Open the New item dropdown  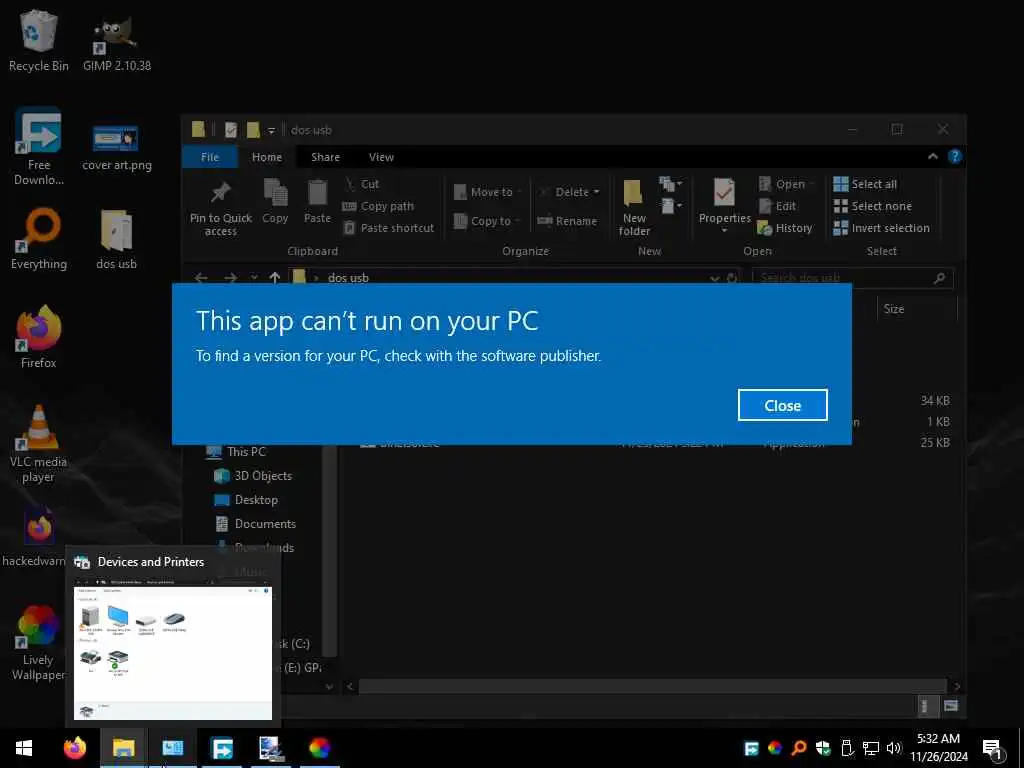pos(671,184)
